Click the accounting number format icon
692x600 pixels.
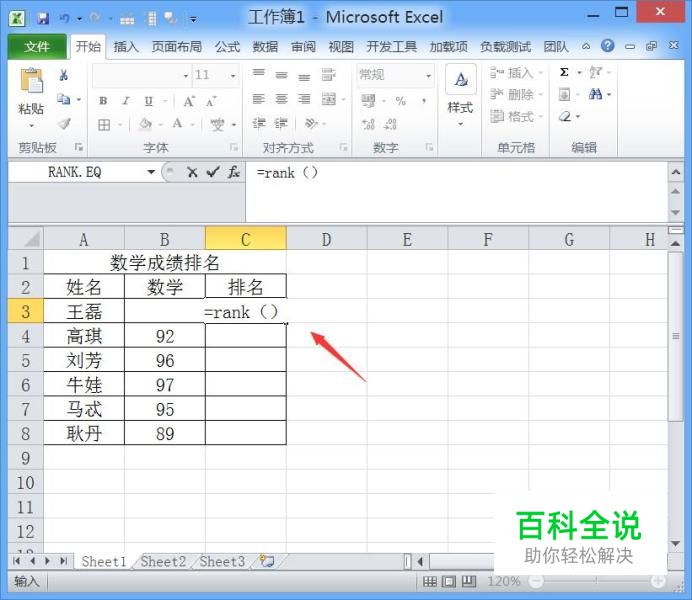368,101
